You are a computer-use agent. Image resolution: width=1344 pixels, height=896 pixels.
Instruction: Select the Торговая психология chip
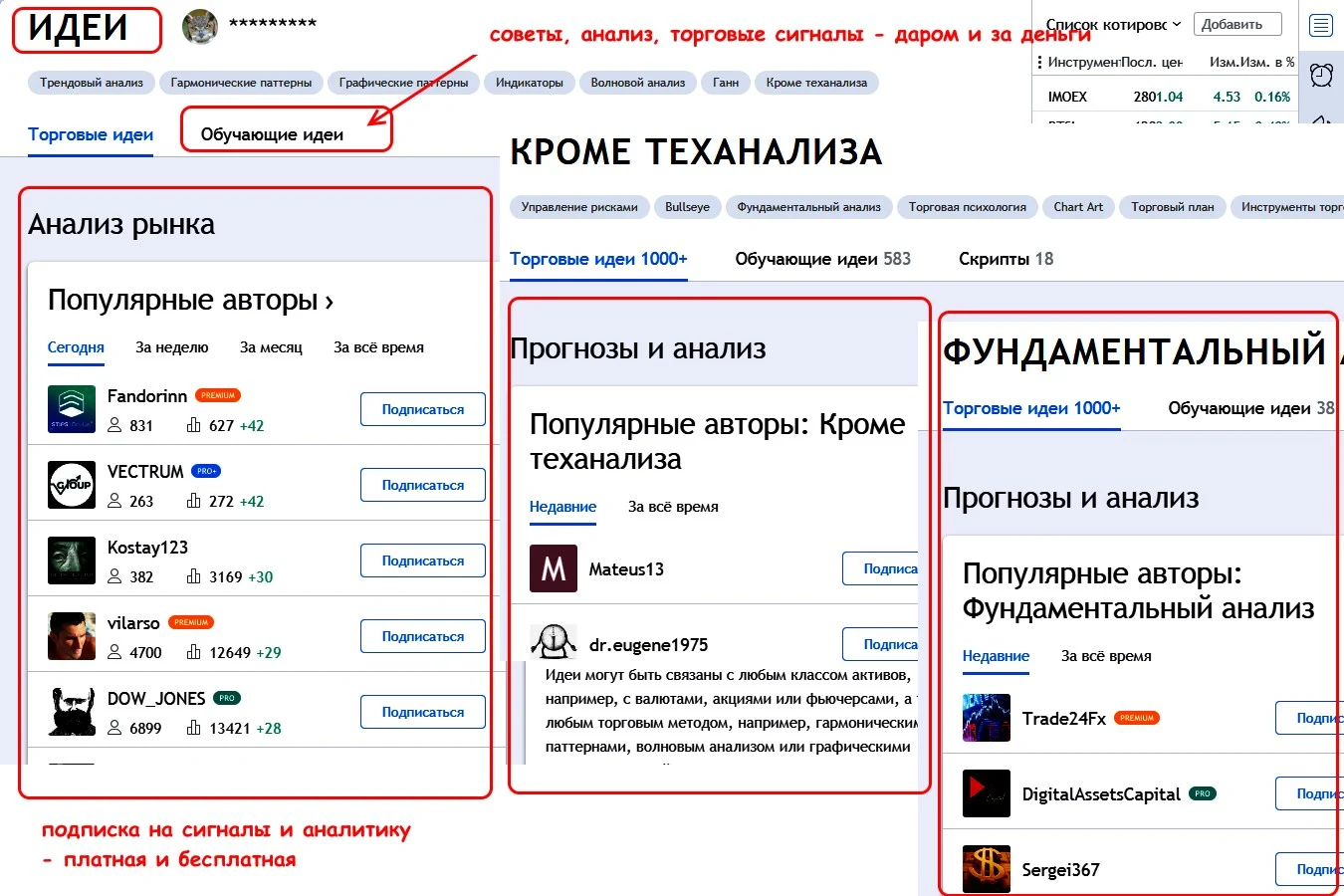[968, 207]
